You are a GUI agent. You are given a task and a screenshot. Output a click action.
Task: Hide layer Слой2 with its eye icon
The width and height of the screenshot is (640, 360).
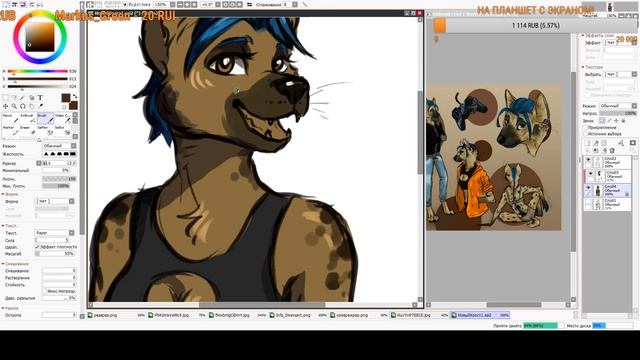(x=588, y=160)
